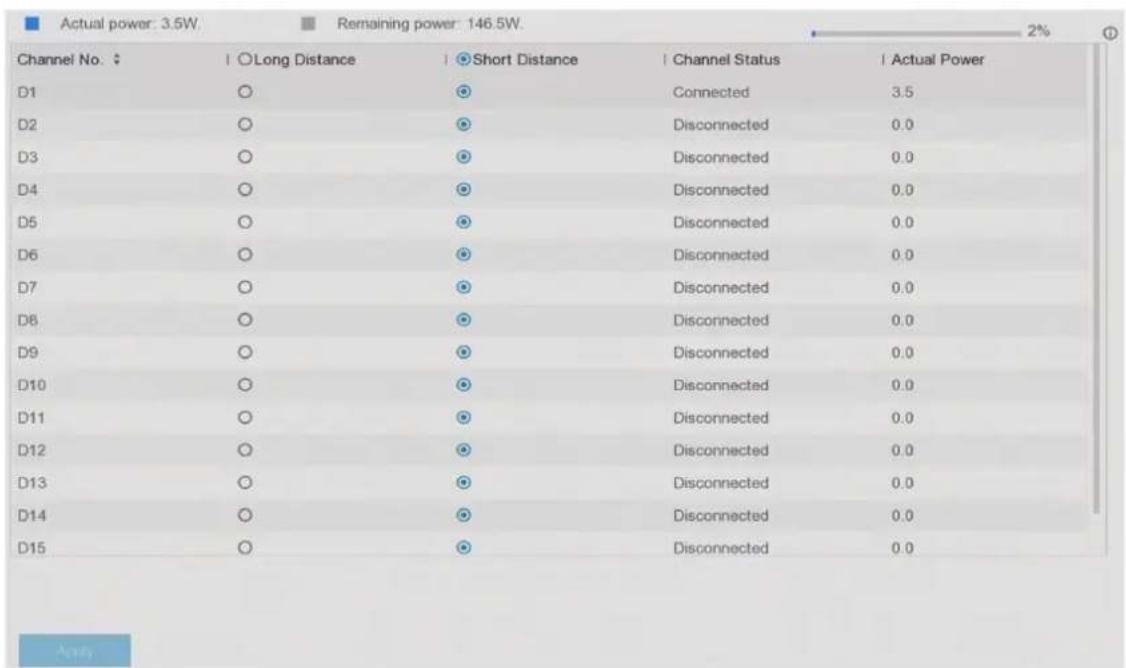This screenshot has width=1126, height=668.
Task: Set channel D4 to Short Distance
Action: pyautogui.click(x=464, y=190)
